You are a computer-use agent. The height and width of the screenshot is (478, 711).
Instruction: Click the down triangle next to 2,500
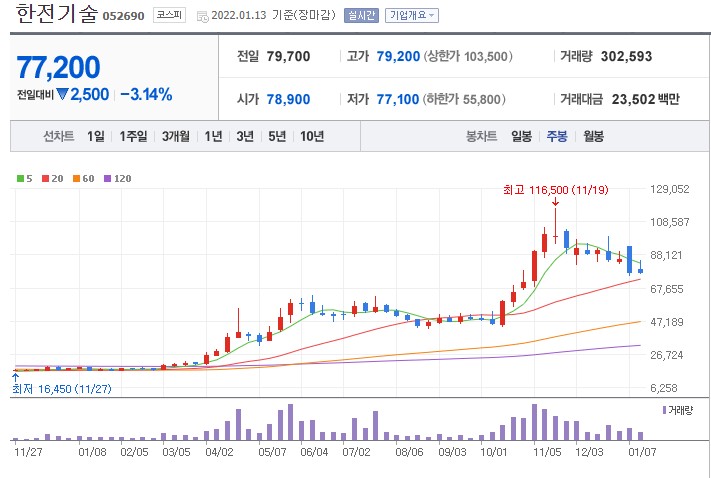pos(62,94)
